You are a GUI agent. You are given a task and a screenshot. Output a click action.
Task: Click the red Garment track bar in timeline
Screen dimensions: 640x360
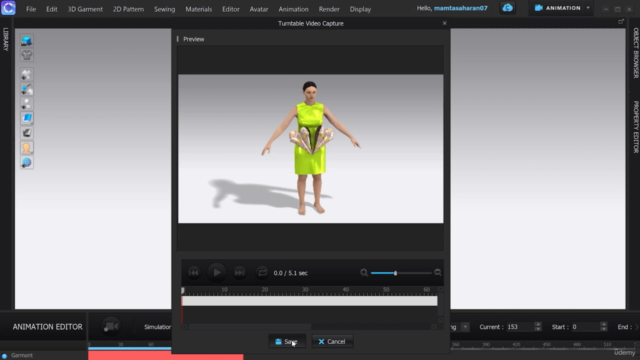(x=166, y=356)
